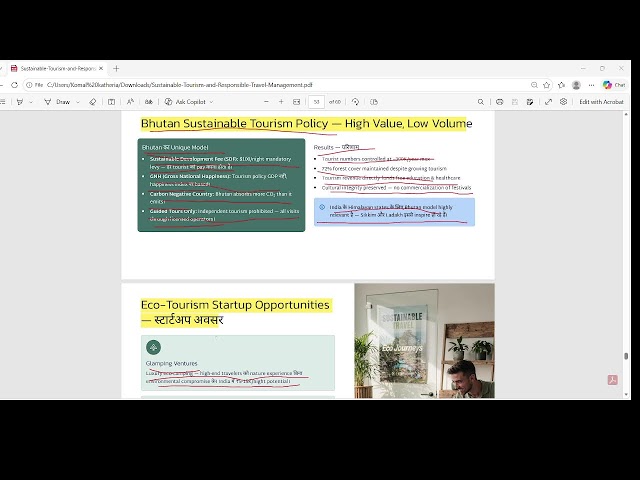
Task: Click the Bhutan Sustainable Tourism Policy heading
Action: point(306,123)
